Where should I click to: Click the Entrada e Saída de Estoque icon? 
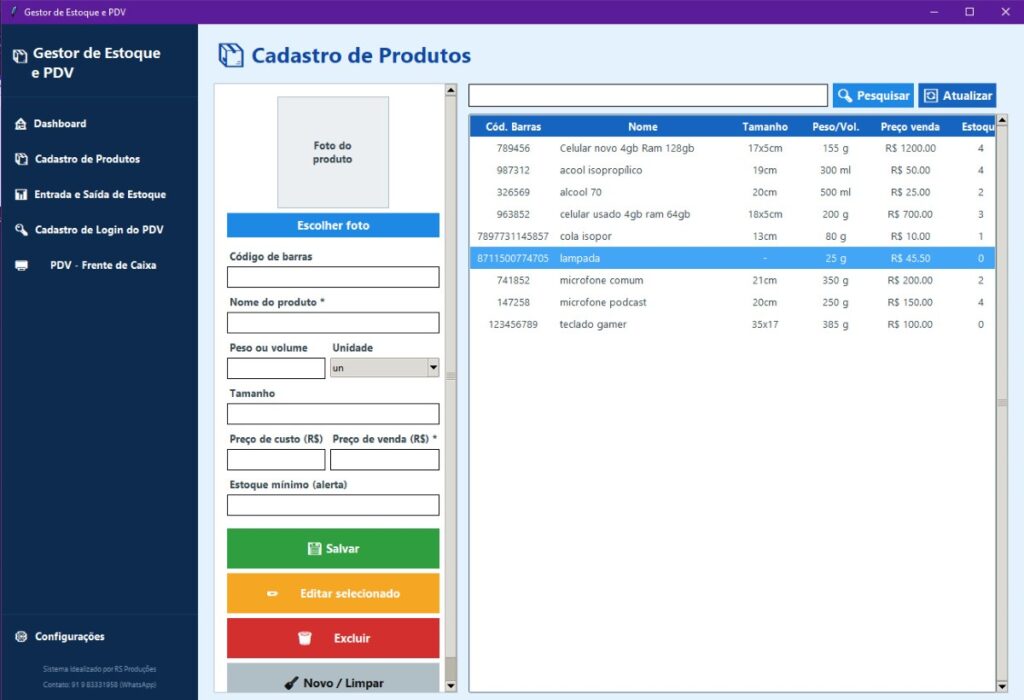[x=21, y=195]
